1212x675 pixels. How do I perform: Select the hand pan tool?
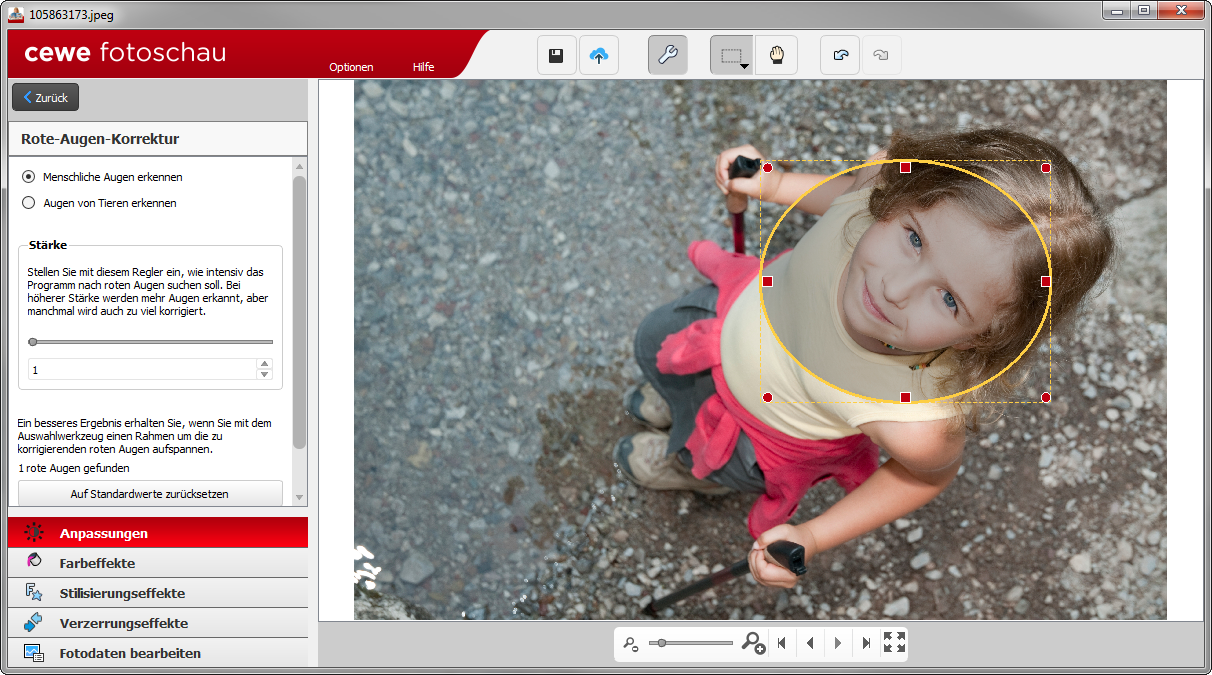[x=776, y=55]
